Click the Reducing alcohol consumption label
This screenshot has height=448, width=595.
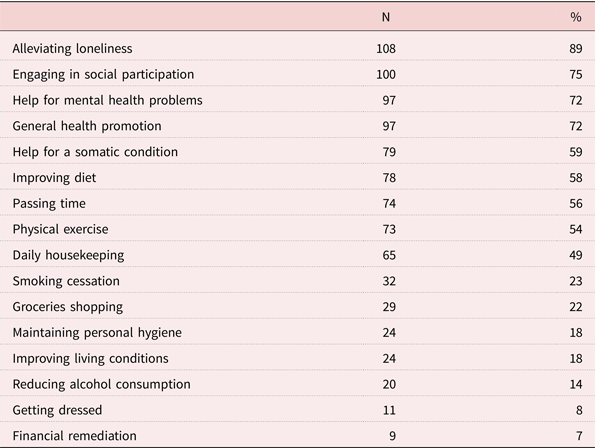pos(102,384)
